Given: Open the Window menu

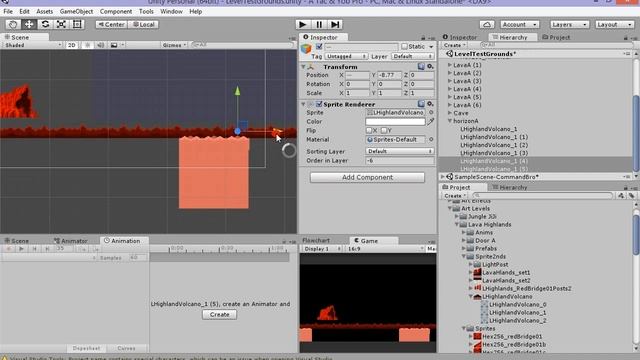Looking at the screenshot, I should pyautogui.click(x=171, y=11).
